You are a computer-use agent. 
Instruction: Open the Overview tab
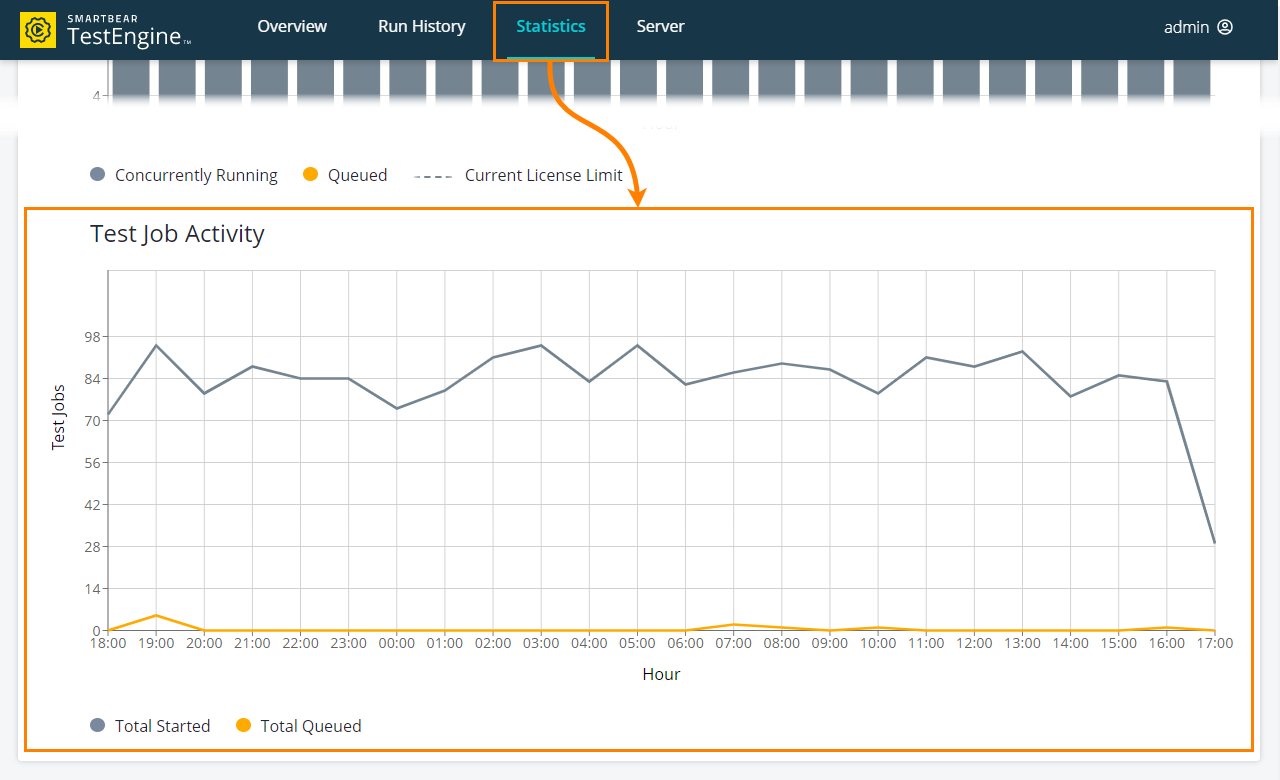[x=292, y=27]
